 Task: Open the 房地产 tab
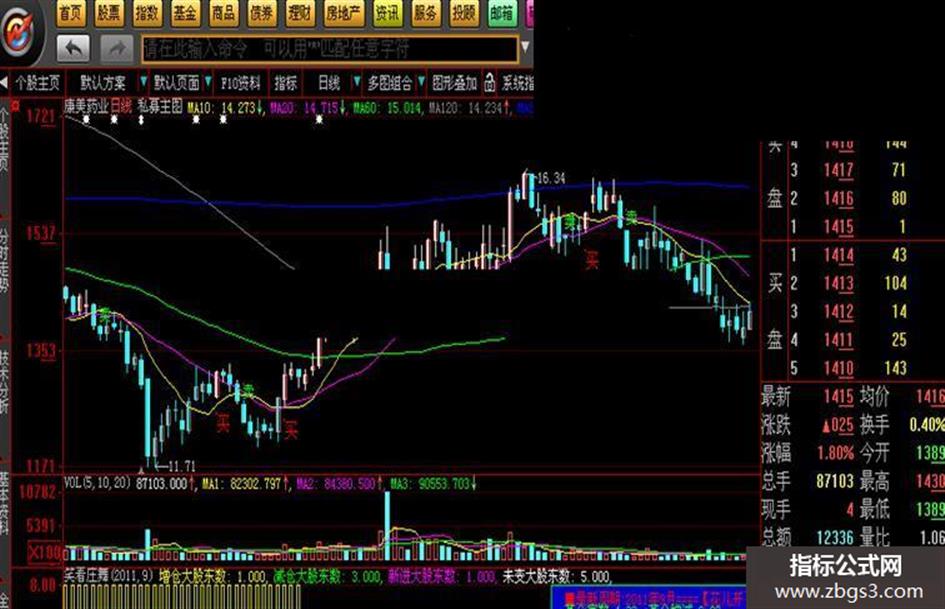(x=342, y=13)
